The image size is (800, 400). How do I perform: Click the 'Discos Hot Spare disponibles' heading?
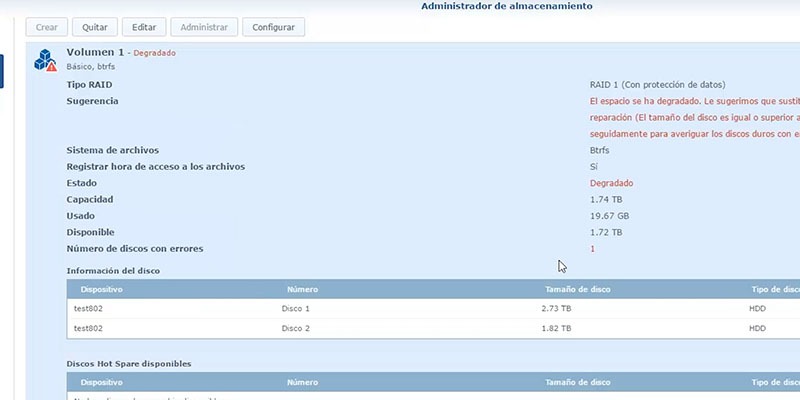[x=129, y=364]
